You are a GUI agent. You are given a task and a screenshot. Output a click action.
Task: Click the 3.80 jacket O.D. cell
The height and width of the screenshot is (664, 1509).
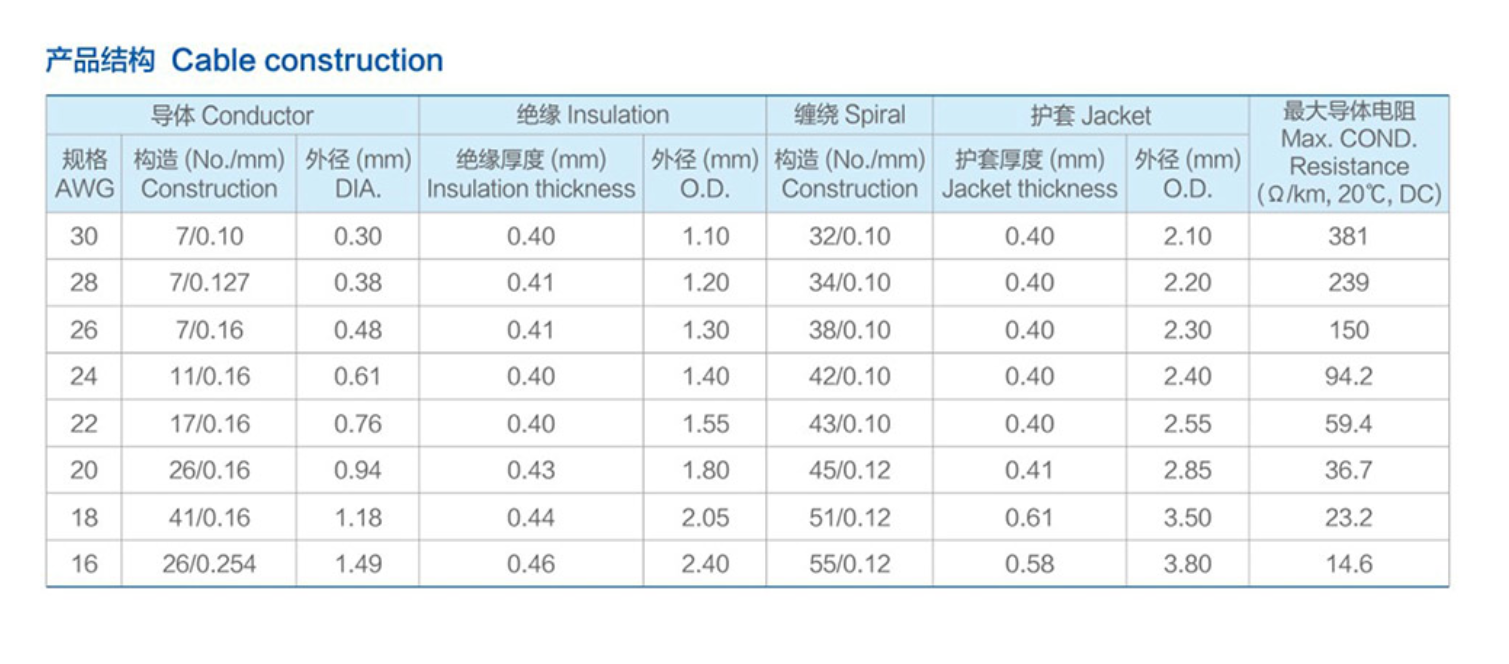[x=1187, y=564]
